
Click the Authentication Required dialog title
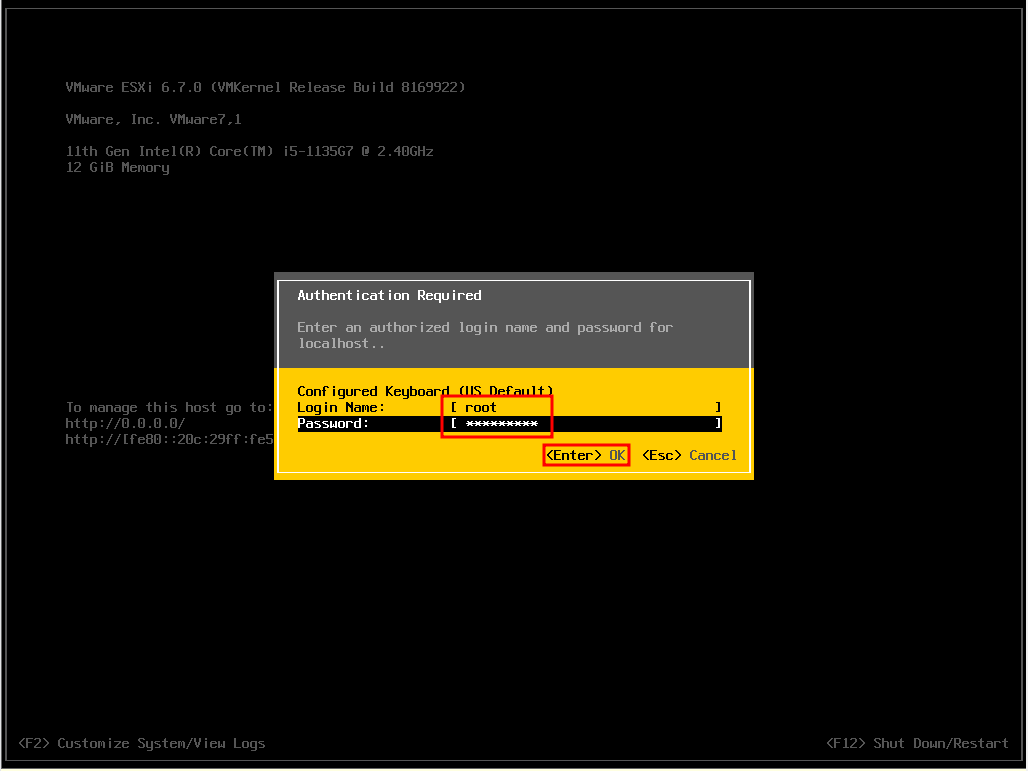[389, 295]
